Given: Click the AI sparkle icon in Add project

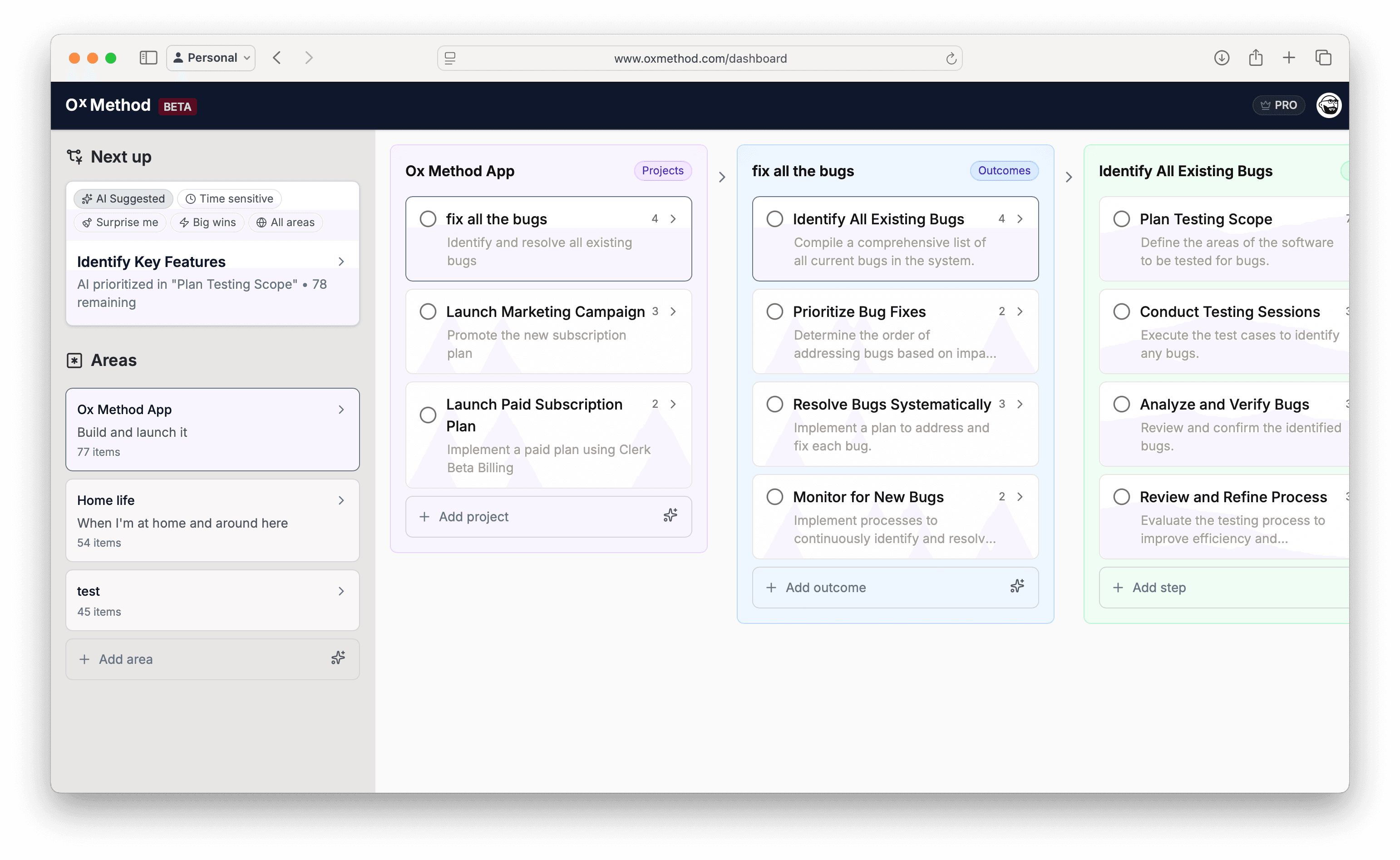Looking at the screenshot, I should point(670,515).
